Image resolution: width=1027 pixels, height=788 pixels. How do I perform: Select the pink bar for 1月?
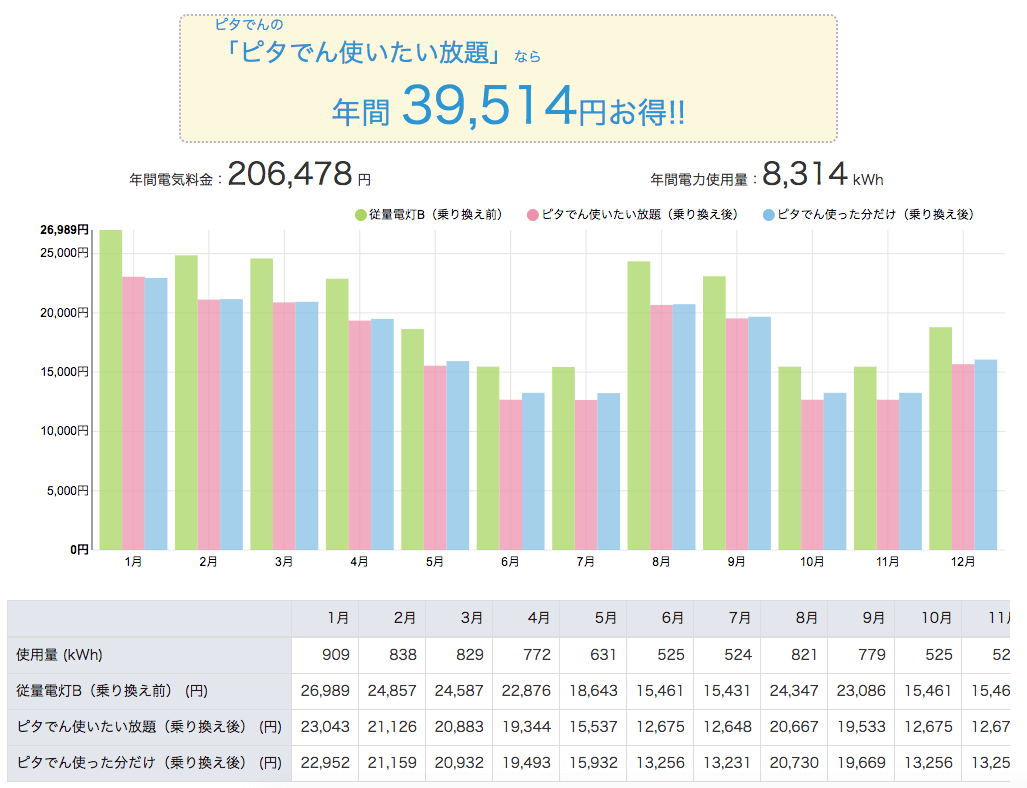pyautogui.click(x=133, y=413)
